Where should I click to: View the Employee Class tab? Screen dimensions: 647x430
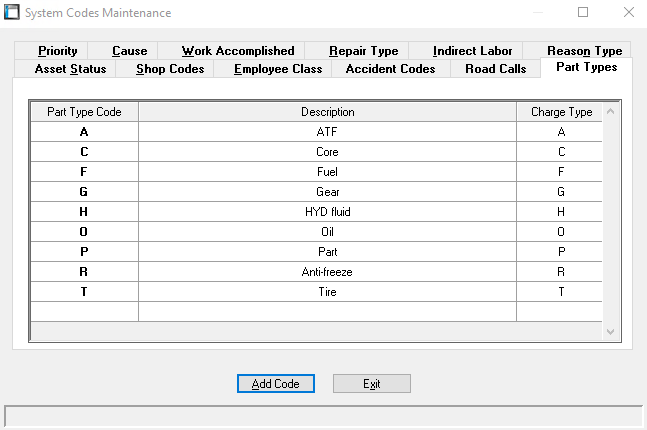[278, 69]
